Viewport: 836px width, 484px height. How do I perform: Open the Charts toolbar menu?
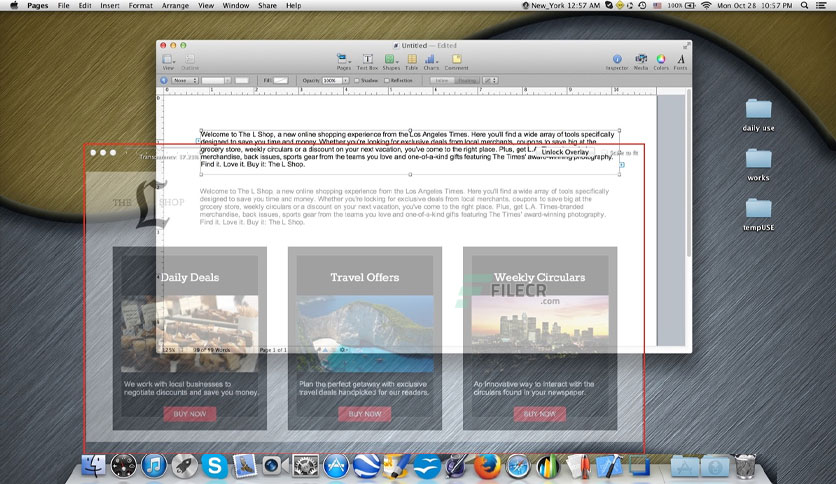[x=431, y=61]
